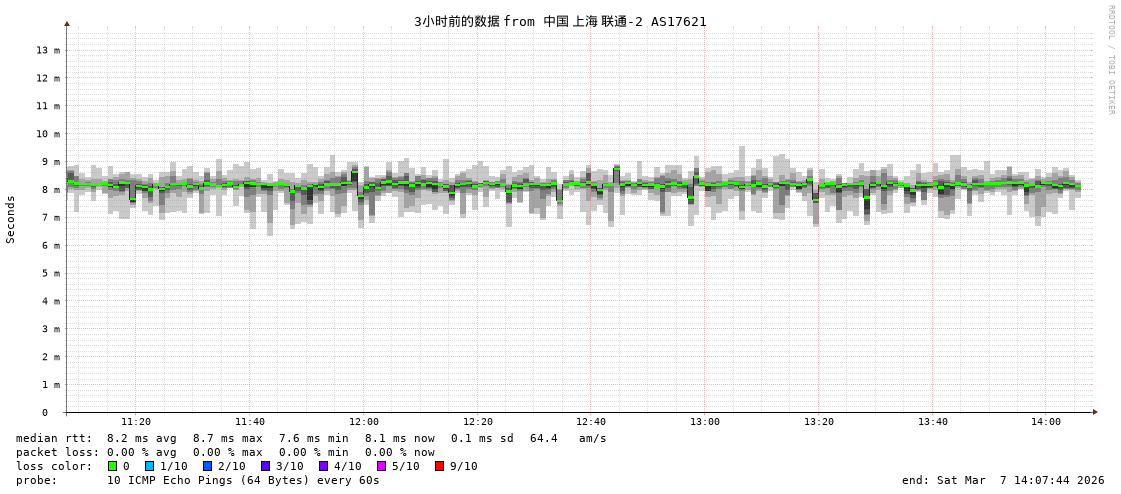Click the 11:20 time axis label
This screenshot has width=1121, height=494.
click(x=136, y=422)
